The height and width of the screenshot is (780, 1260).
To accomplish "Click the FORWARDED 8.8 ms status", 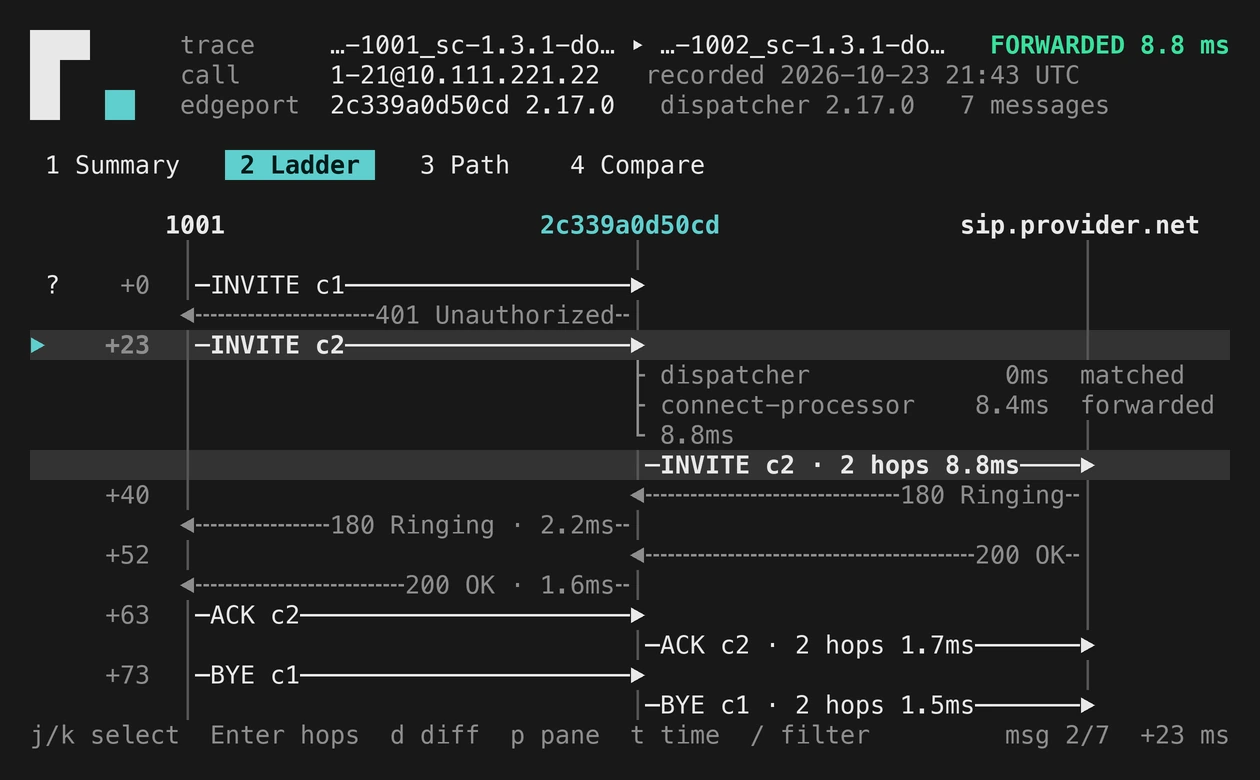I will pos(1110,45).
